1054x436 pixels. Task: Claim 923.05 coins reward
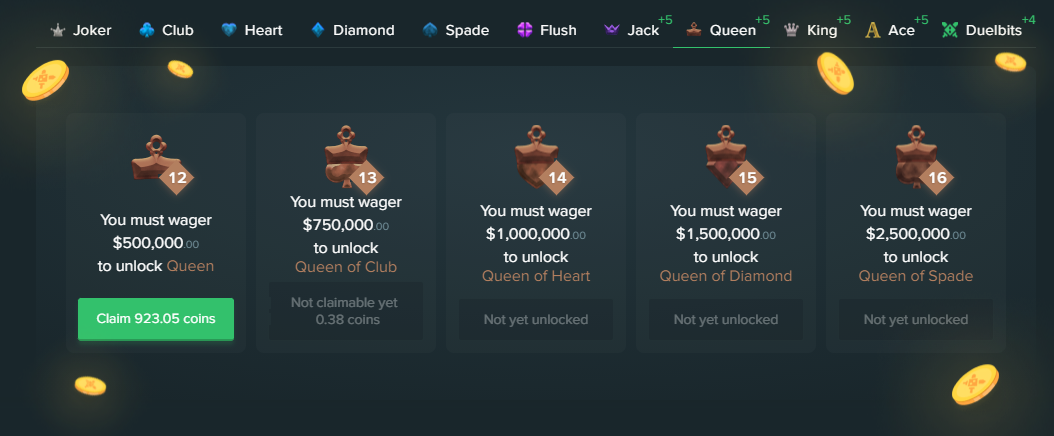tap(156, 319)
